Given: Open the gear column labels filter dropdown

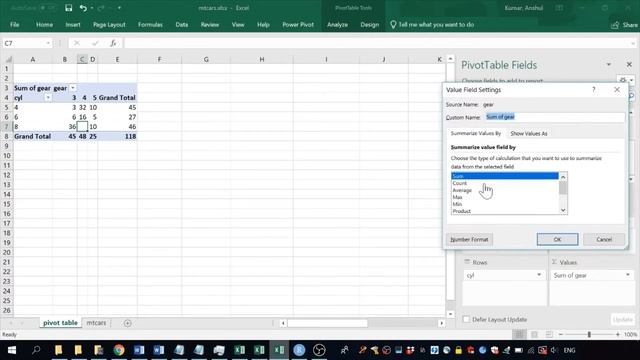Looking at the screenshot, I should 73,88.
